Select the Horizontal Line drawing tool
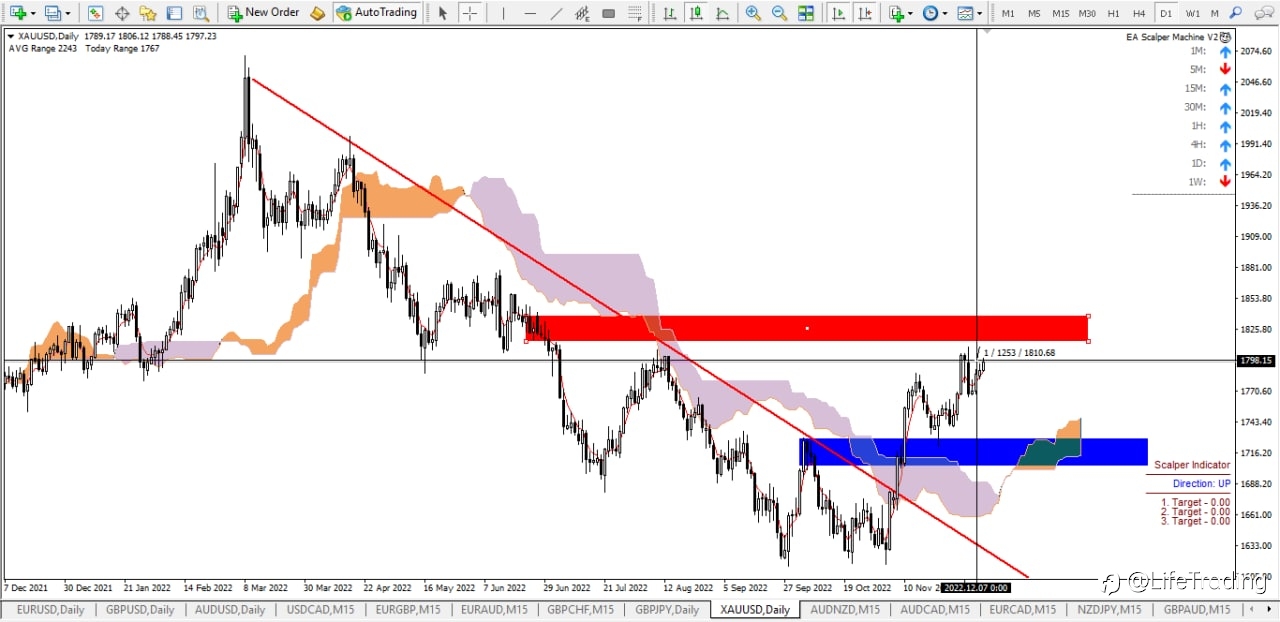The width and height of the screenshot is (1280, 622). click(530, 13)
